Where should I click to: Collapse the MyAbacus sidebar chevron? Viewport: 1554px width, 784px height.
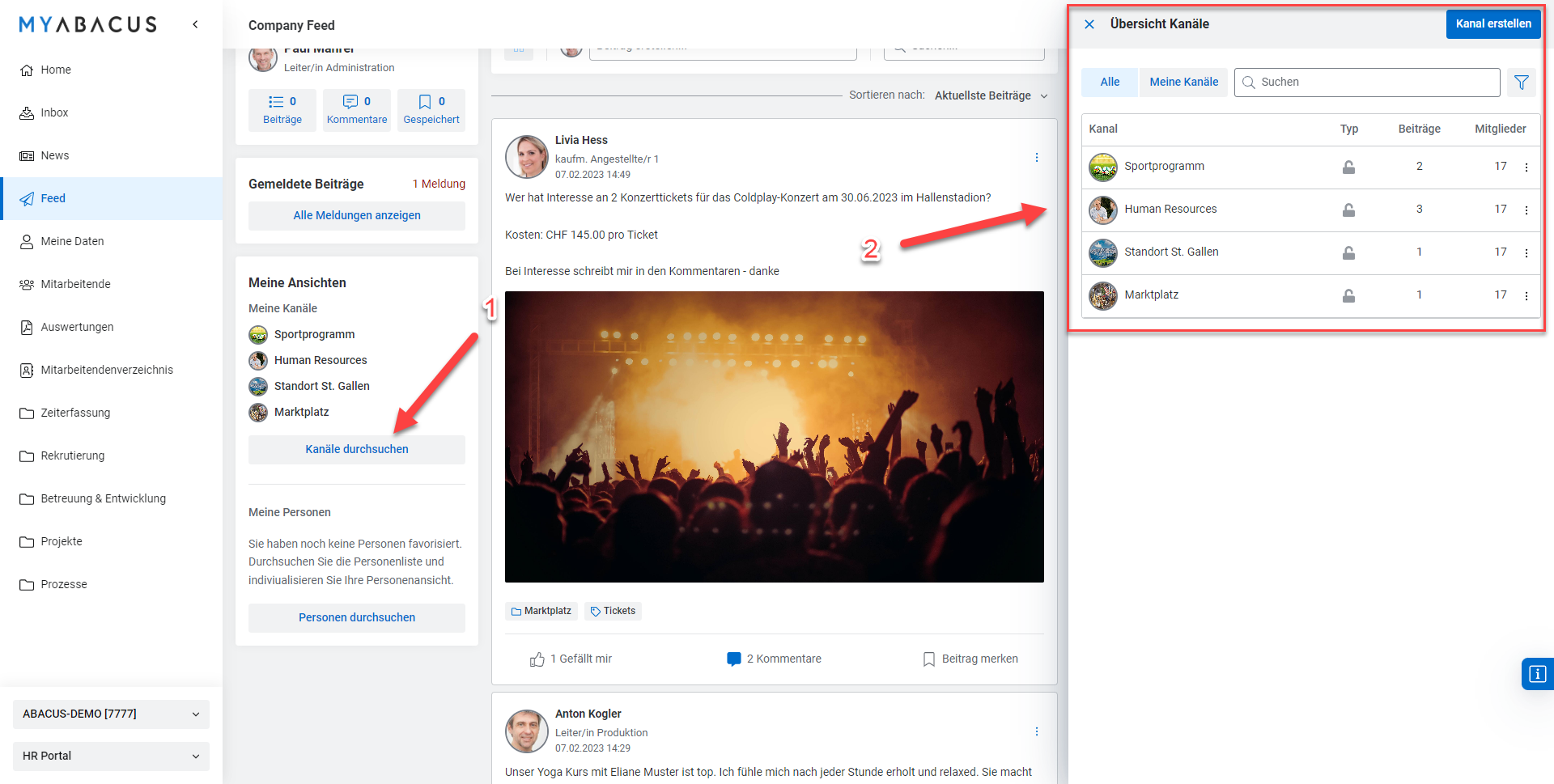(x=195, y=24)
